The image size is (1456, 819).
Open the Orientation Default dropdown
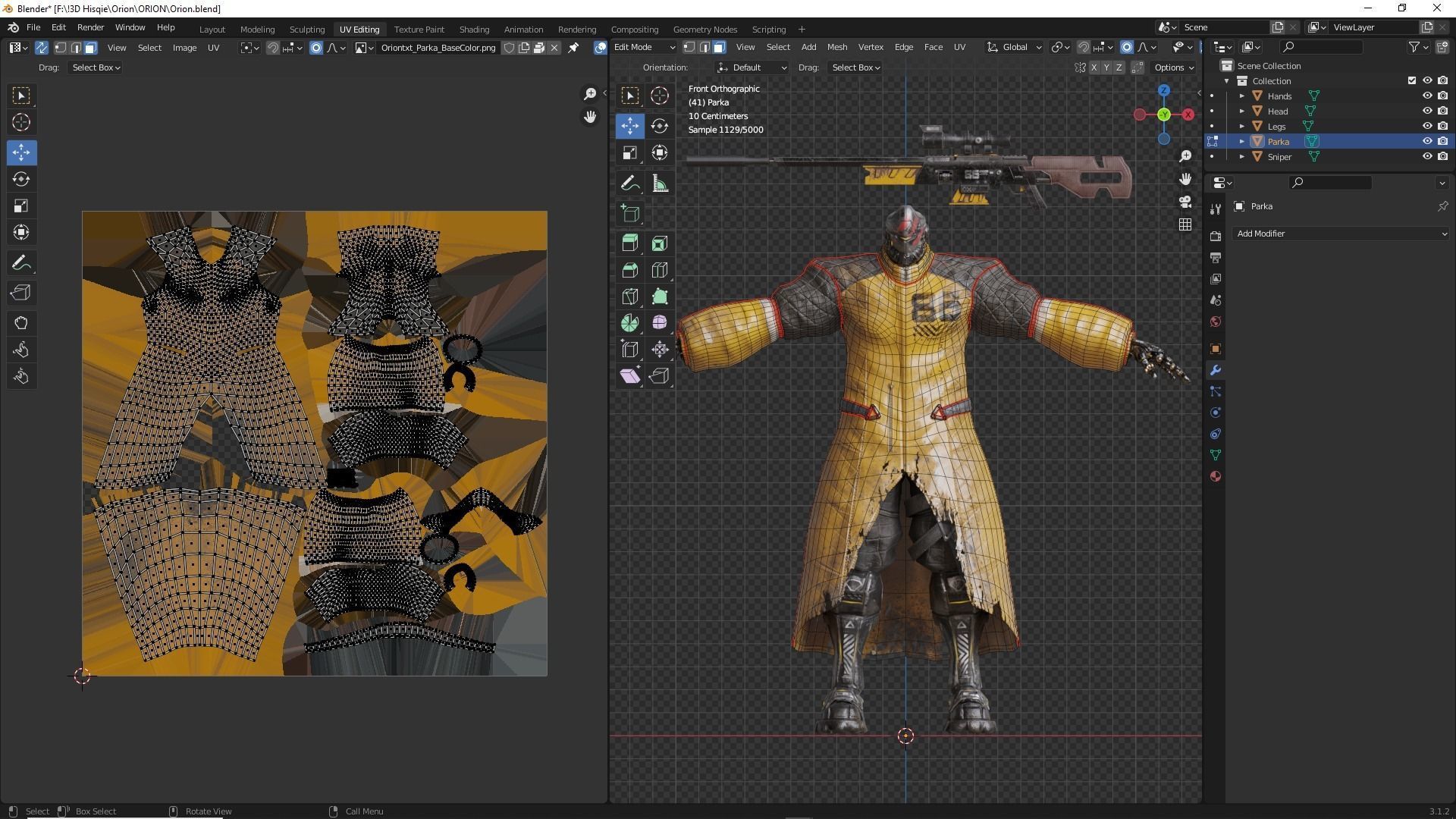pyautogui.click(x=752, y=67)
